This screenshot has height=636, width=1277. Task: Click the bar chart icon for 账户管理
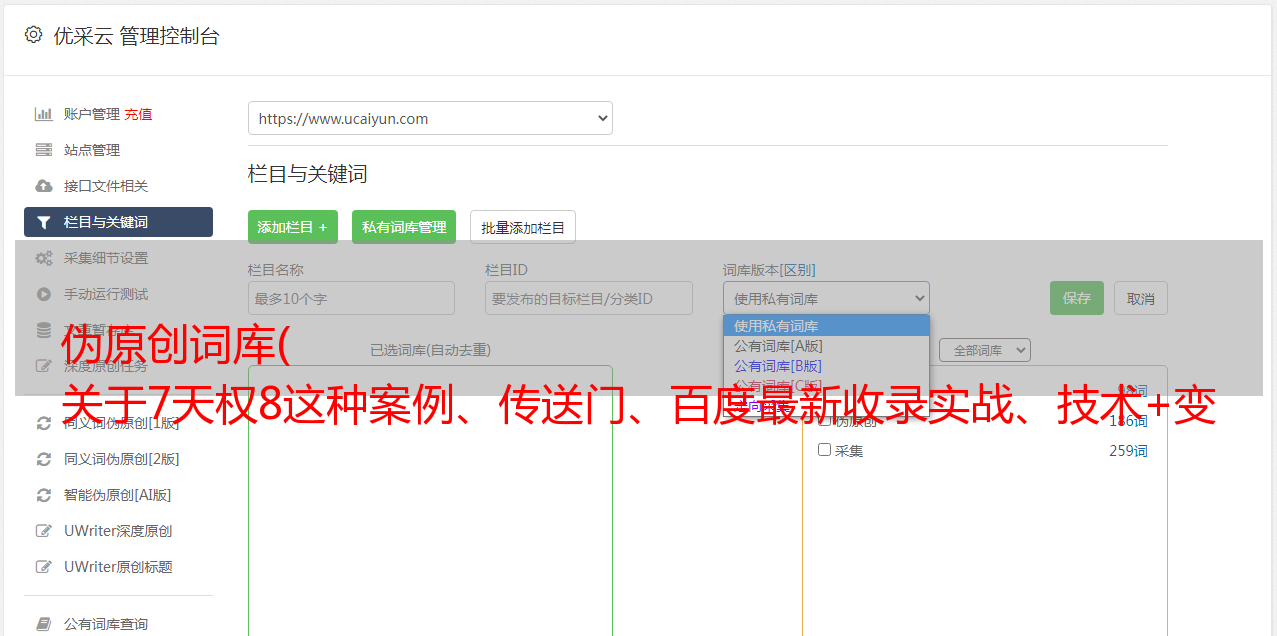pyautogui.click(x=44, y=114)
